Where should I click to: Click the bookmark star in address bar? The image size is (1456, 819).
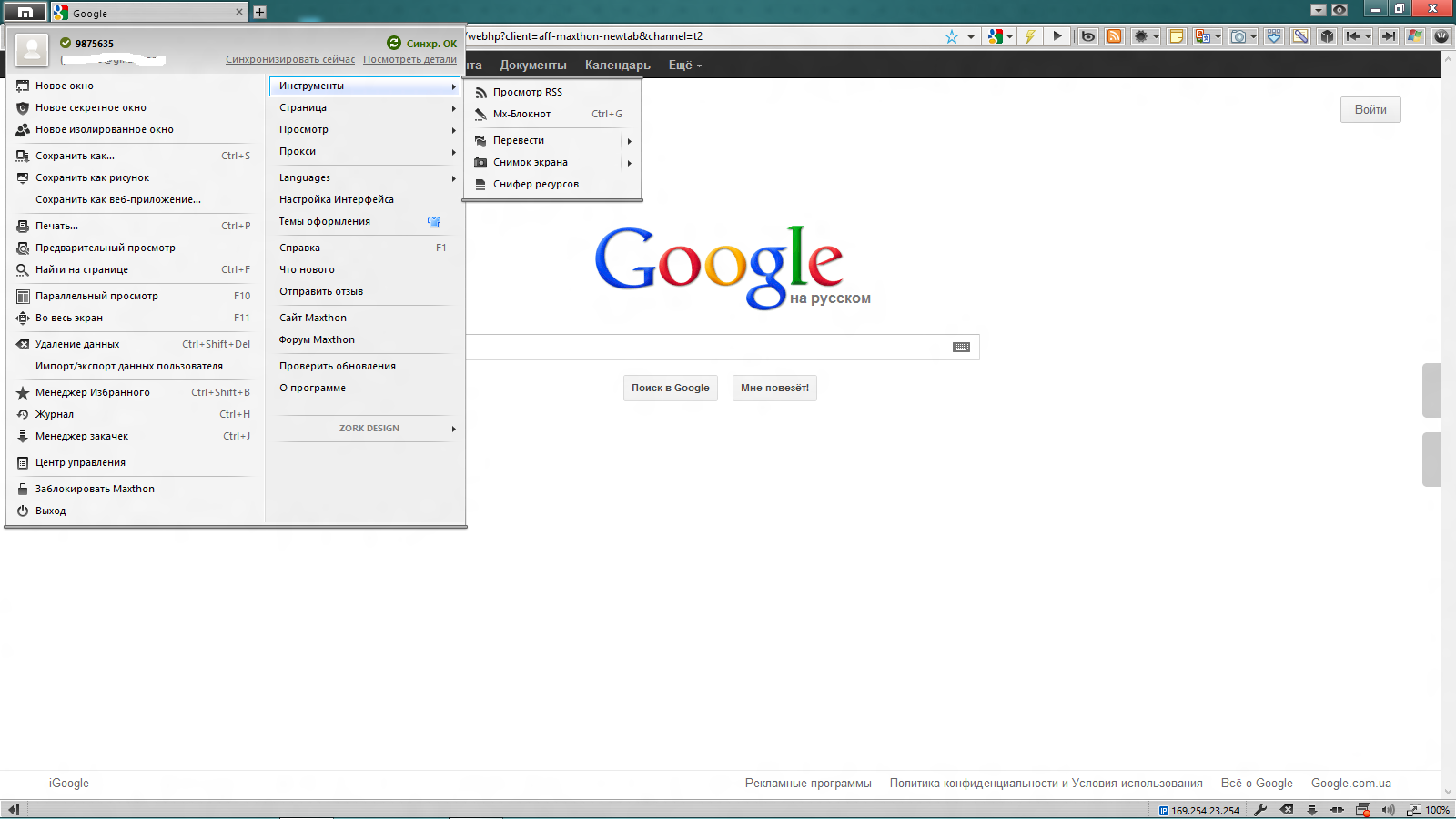(x=951, y=36)
